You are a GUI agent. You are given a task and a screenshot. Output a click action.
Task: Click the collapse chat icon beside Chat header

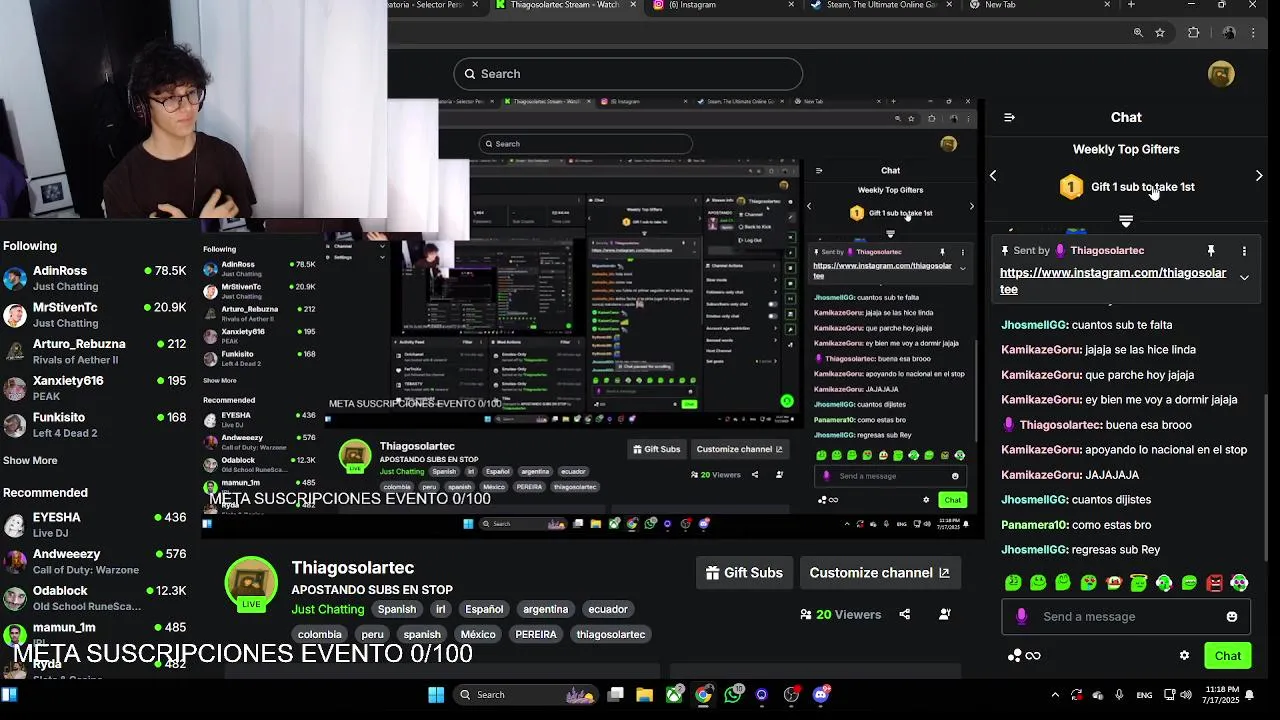pyautogui.click(x=1009, y=117)
